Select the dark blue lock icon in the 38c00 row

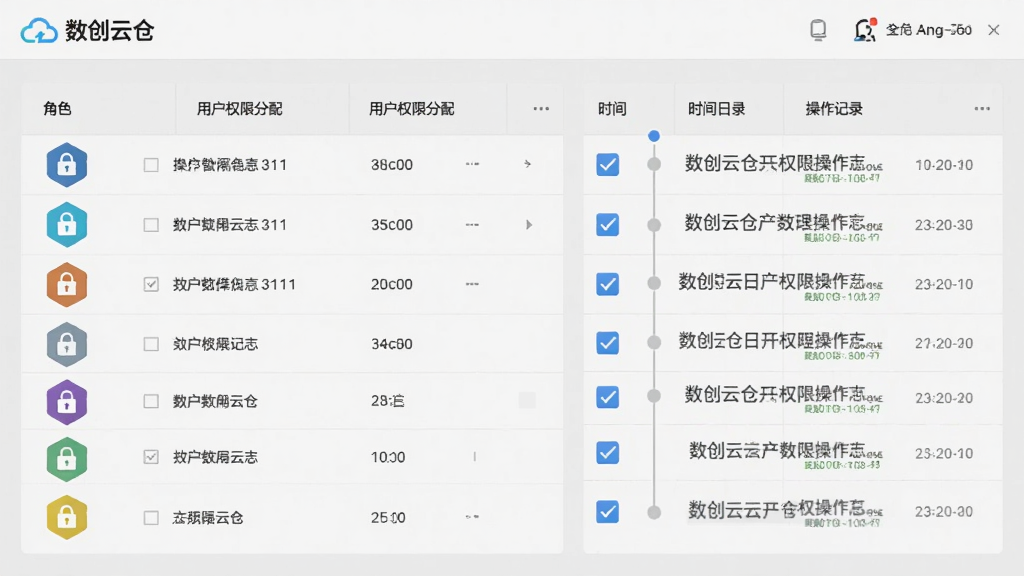[67, 165]
